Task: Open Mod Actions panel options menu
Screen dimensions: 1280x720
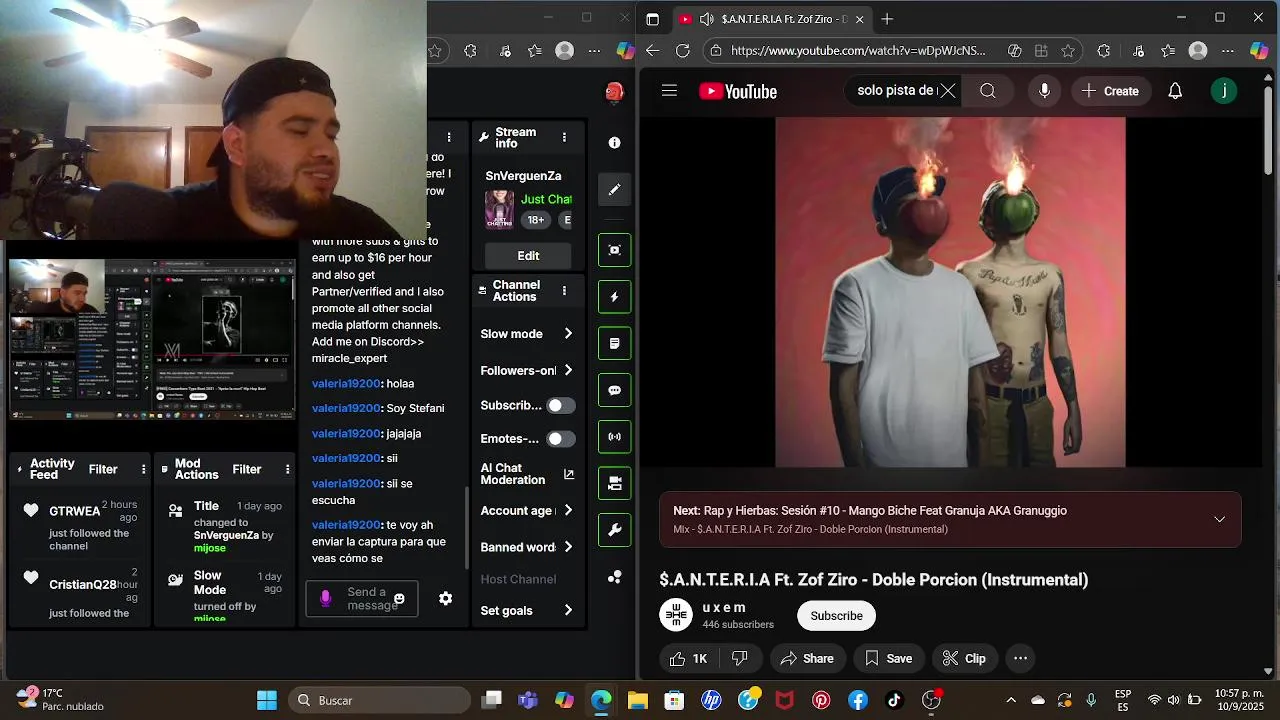Action: tap(287, 469)
